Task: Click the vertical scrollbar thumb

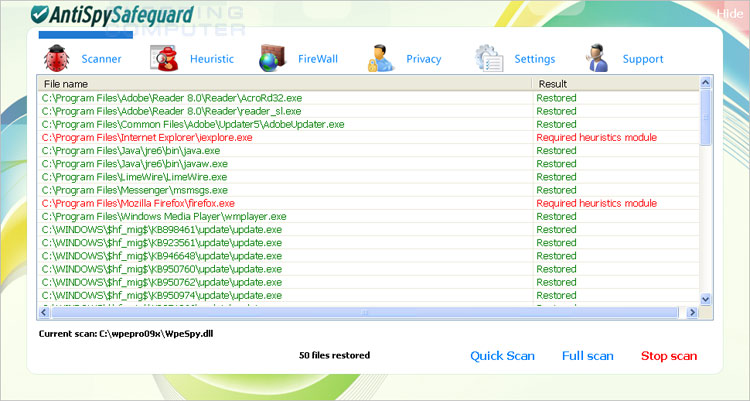Action: click(x=706, y=117)
